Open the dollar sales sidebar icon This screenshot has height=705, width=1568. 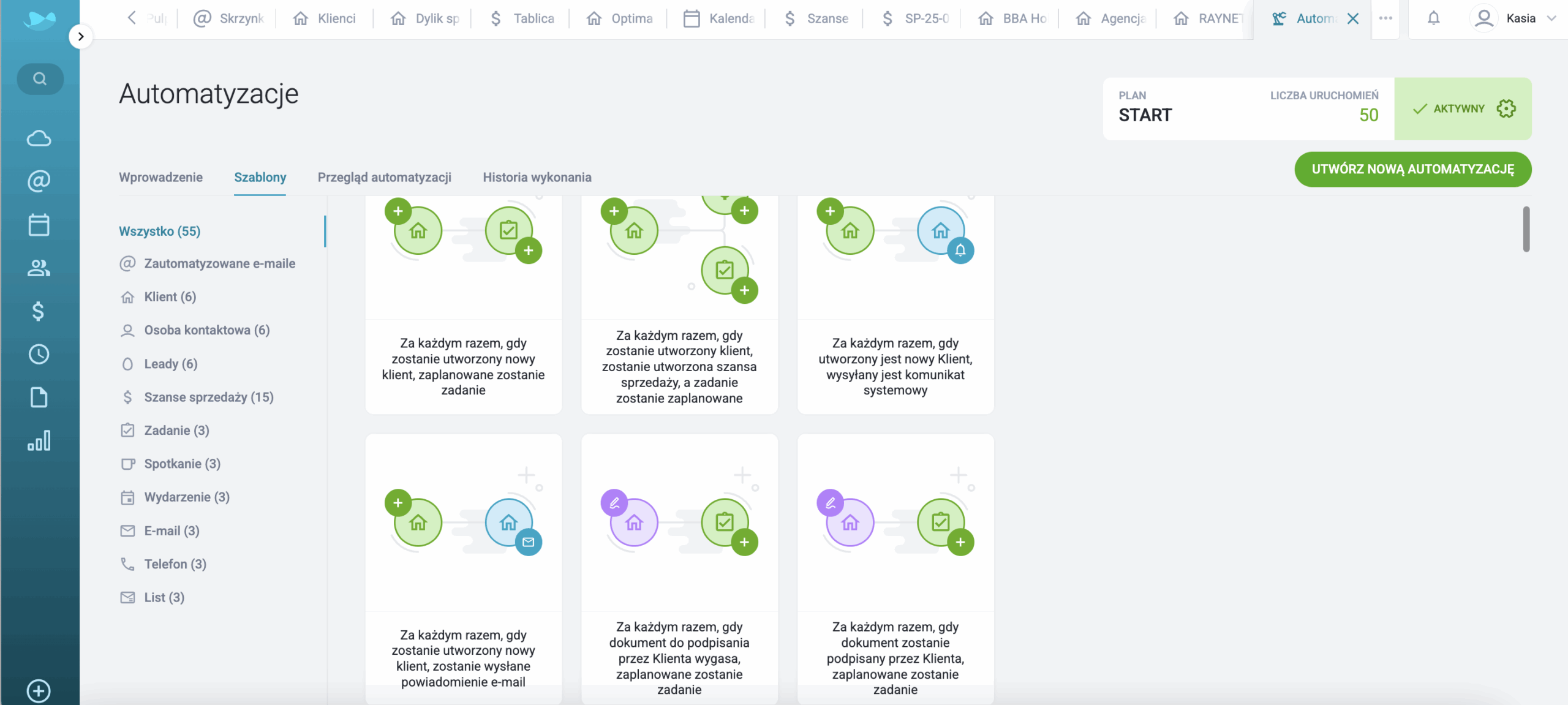click(38, 311)
